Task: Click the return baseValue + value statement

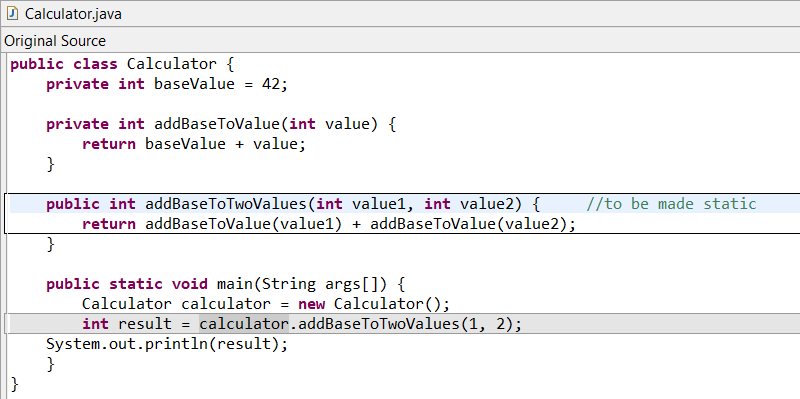Action: click(x=194, y=144)
